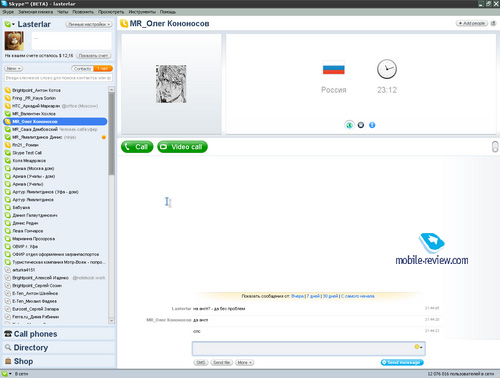Click the Skype Test Call status icon
The image size is (500, 378).
click(8, 153)
